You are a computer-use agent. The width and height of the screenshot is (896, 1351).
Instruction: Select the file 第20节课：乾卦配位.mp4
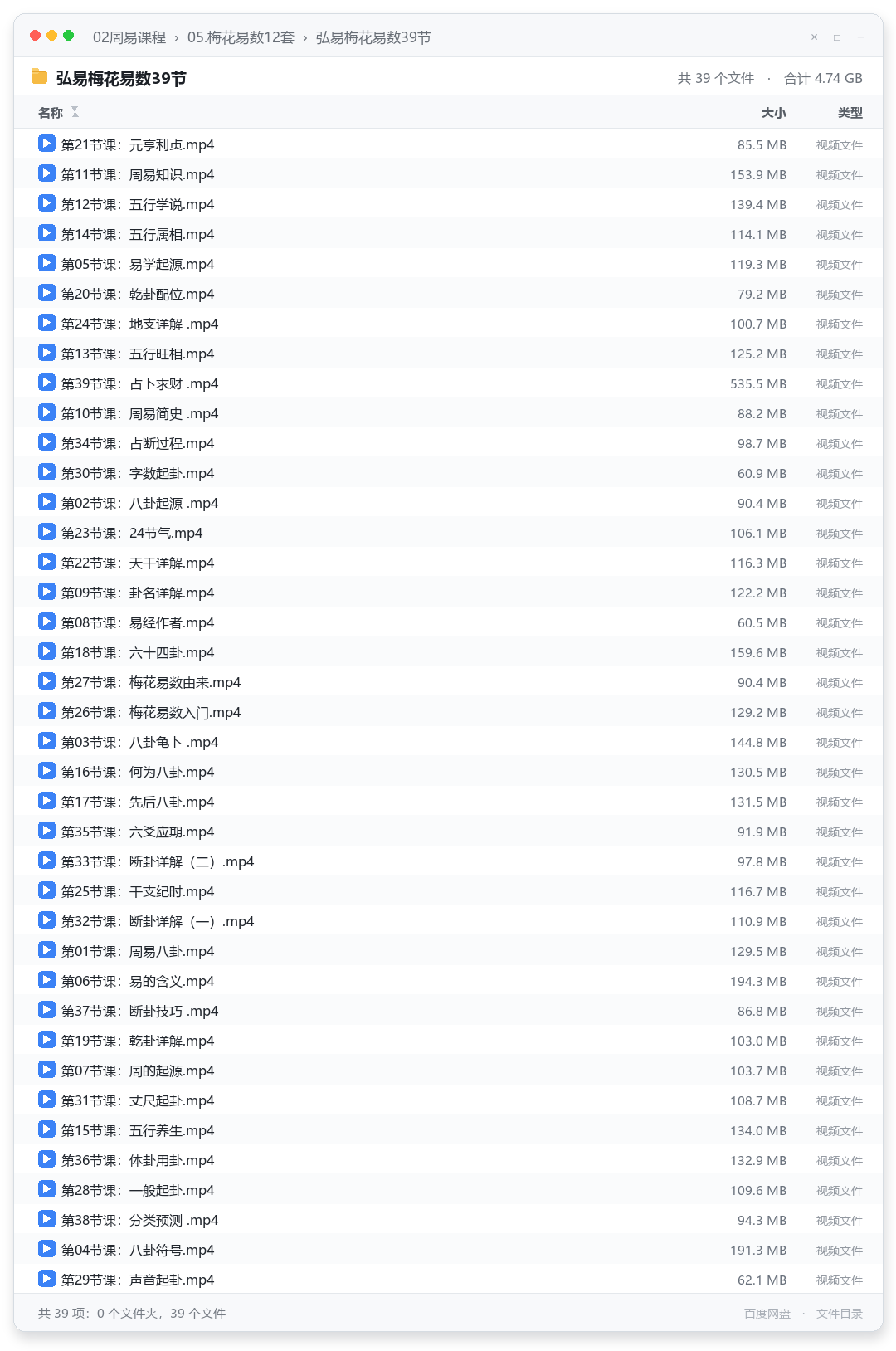448,294
